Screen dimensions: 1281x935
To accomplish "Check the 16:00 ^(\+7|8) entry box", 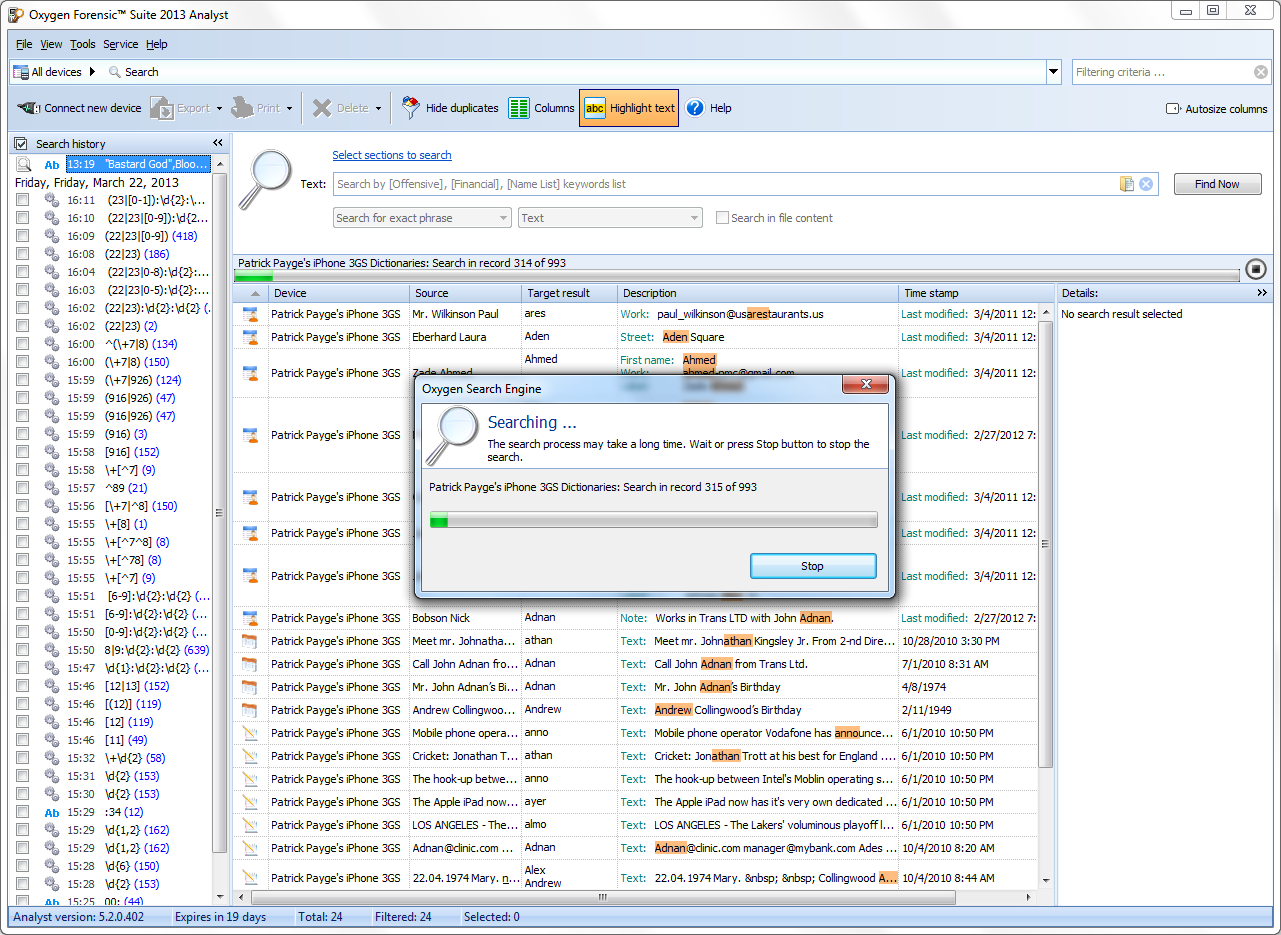I will pos(22,344).
